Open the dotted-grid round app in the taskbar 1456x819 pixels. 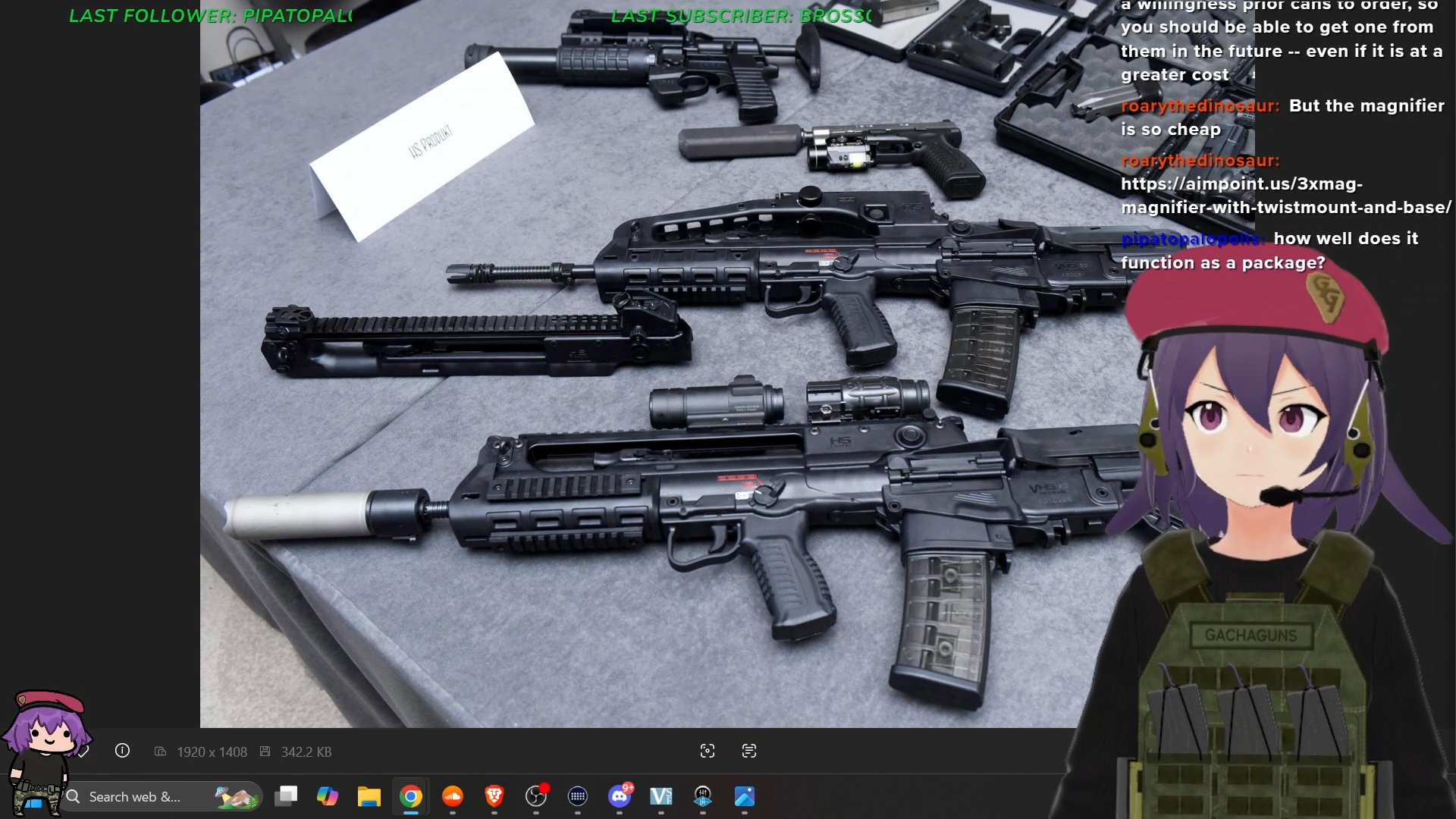[x=578, y=796]
